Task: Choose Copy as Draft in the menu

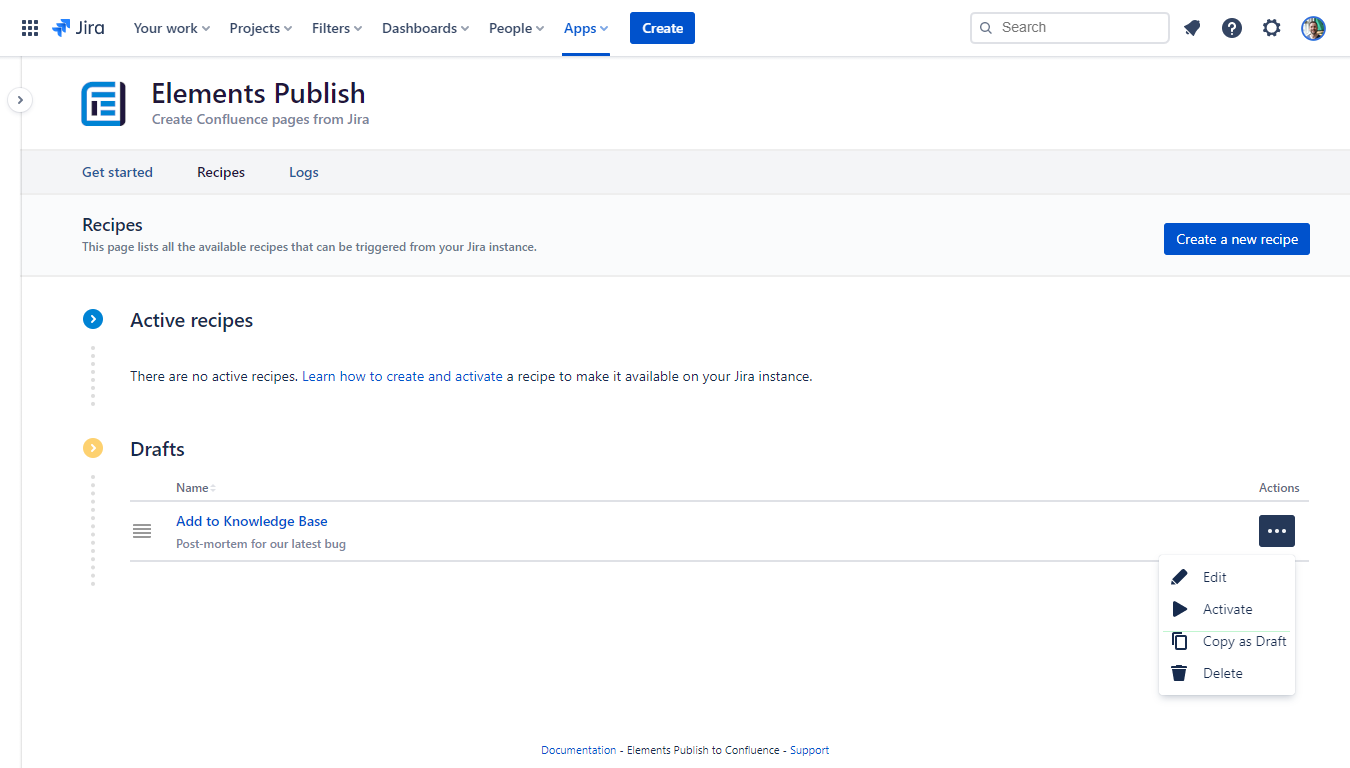Action: tap(1243, 641)
